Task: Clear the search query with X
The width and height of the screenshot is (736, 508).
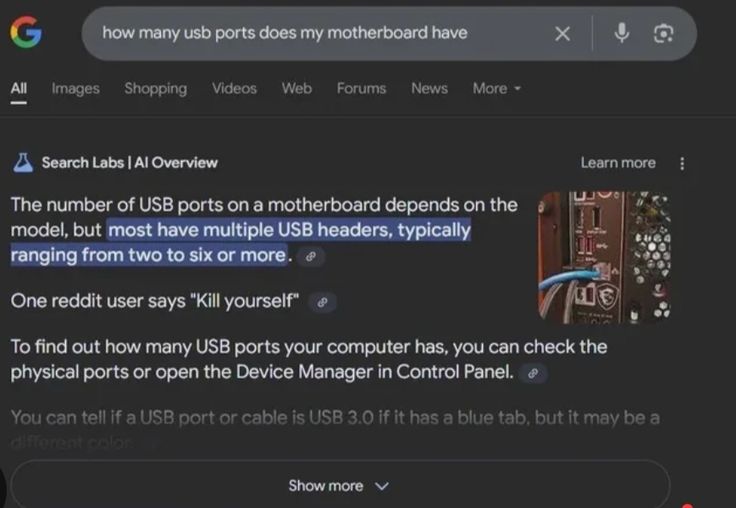Action: coord(562,33)
